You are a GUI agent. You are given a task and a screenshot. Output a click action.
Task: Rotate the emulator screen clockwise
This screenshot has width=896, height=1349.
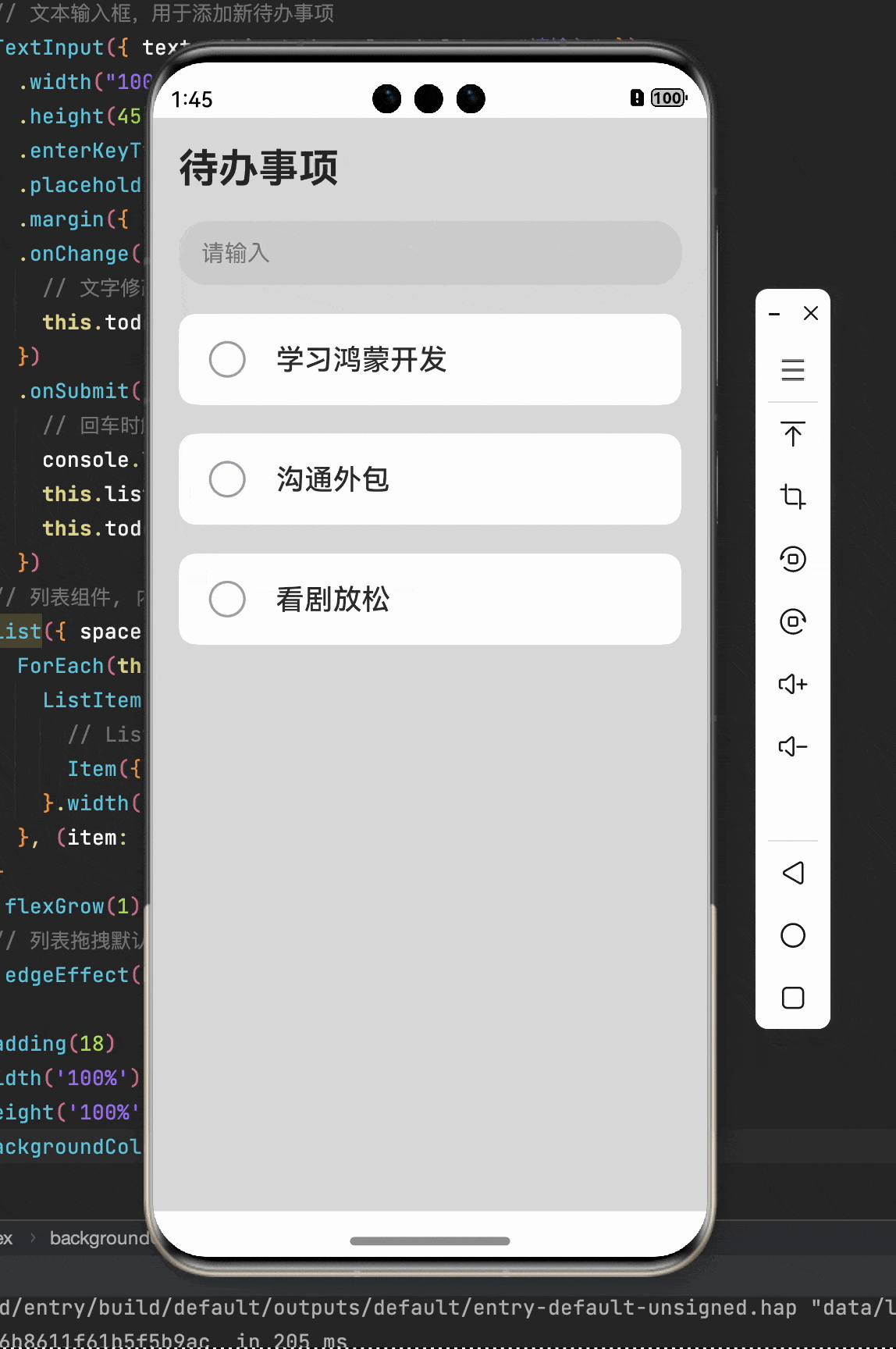[793, 621]
